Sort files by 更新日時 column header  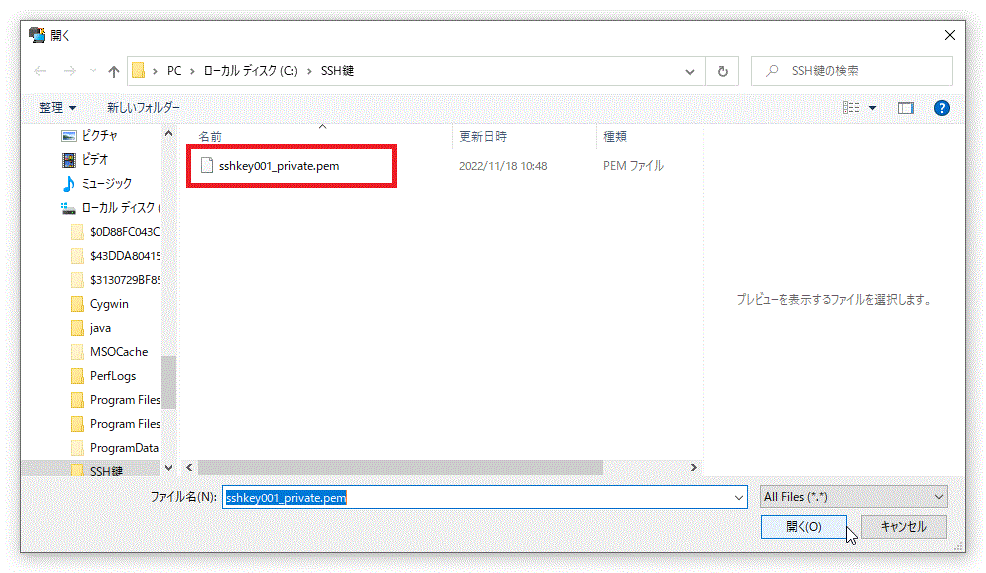click(x=483, y=136)
